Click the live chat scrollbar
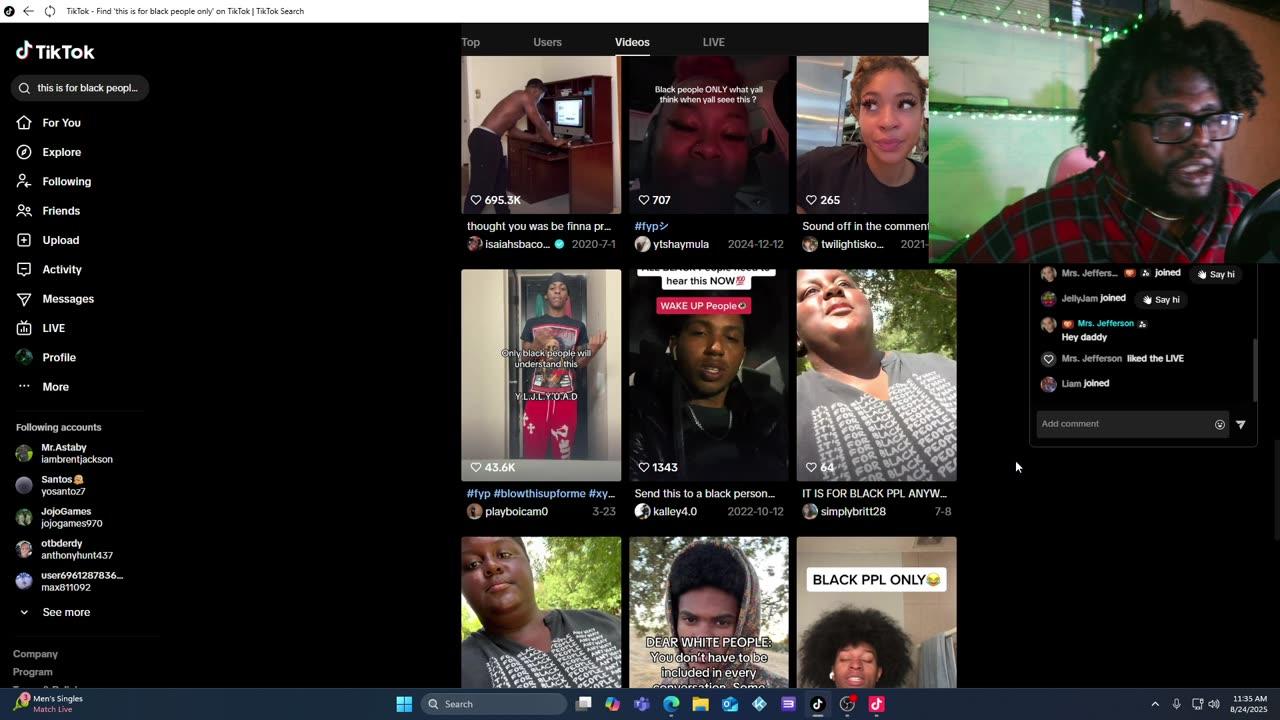 (x=1255, y=370)
